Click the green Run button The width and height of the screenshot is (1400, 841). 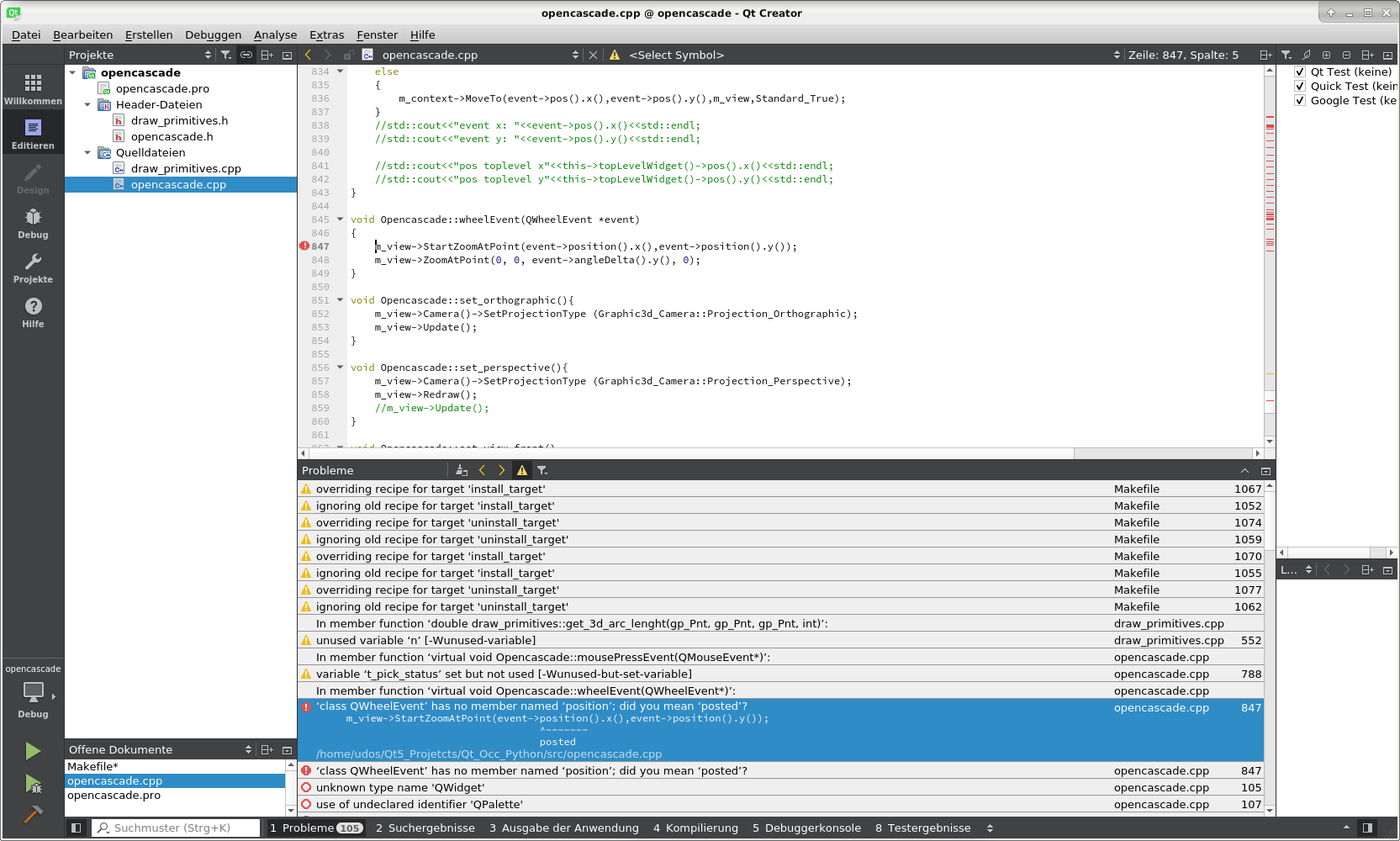(33, 750)
